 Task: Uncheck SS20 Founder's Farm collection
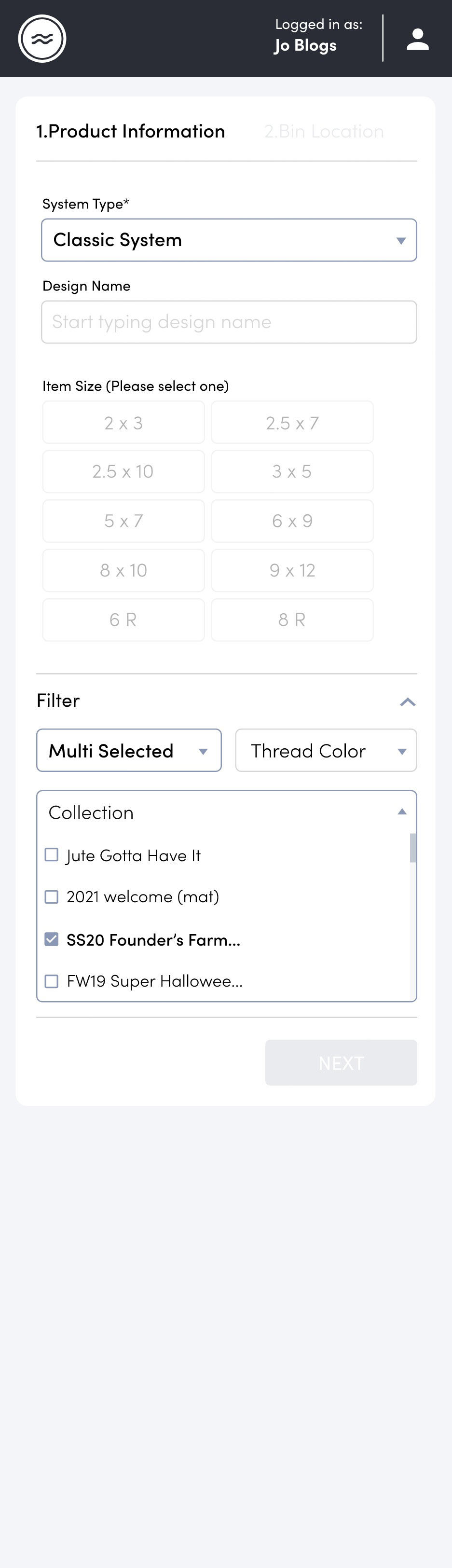[52, 939]
